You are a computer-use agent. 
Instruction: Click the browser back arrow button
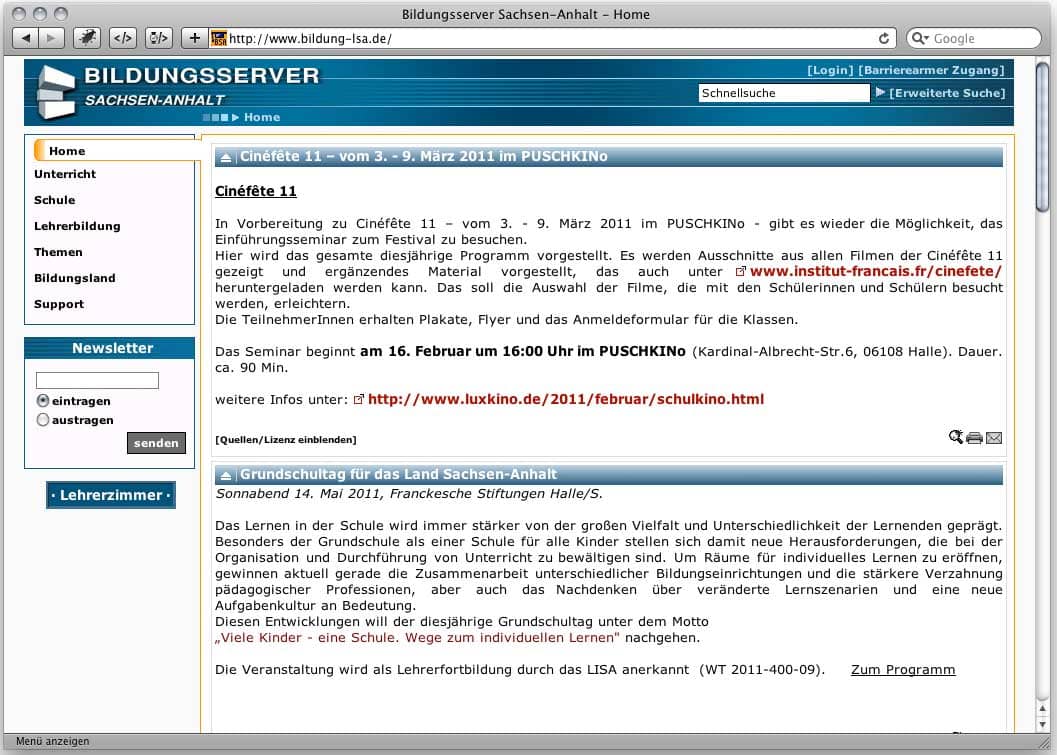(x=26, y=38)
